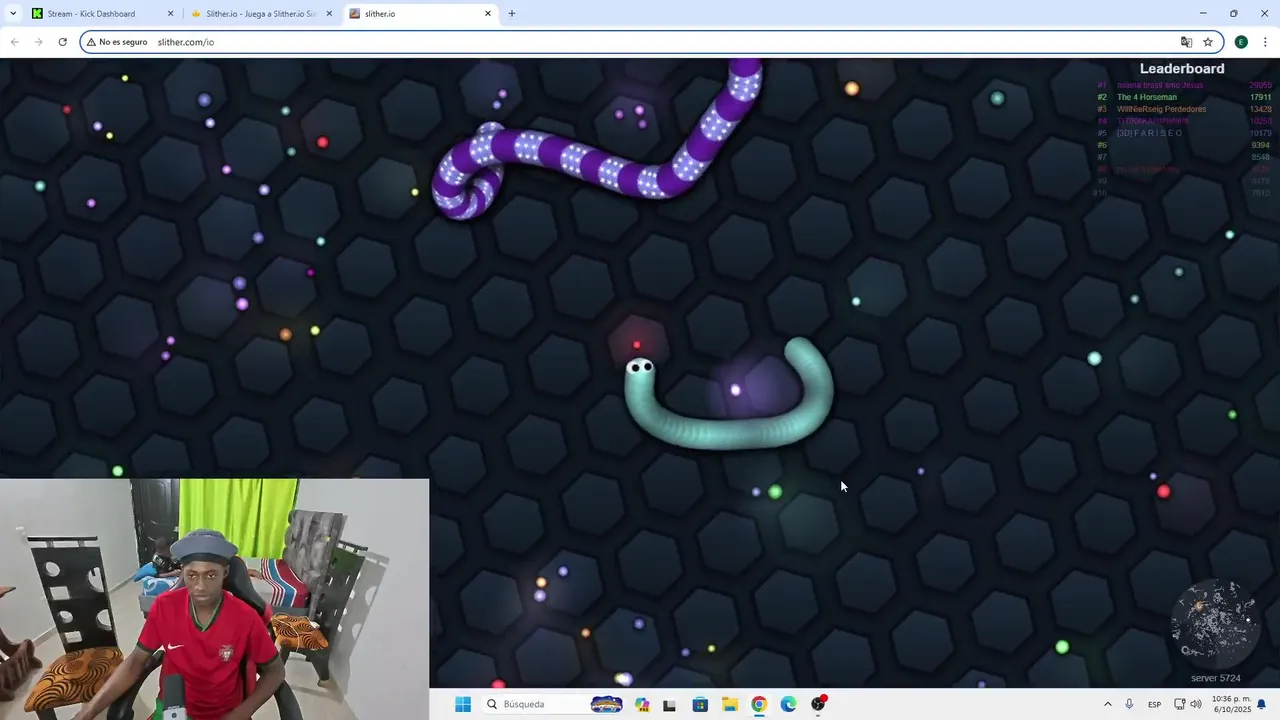This screenshot has width=1280, height=720.
Task: Open the Task View taskbar icon
Action: 670,704
